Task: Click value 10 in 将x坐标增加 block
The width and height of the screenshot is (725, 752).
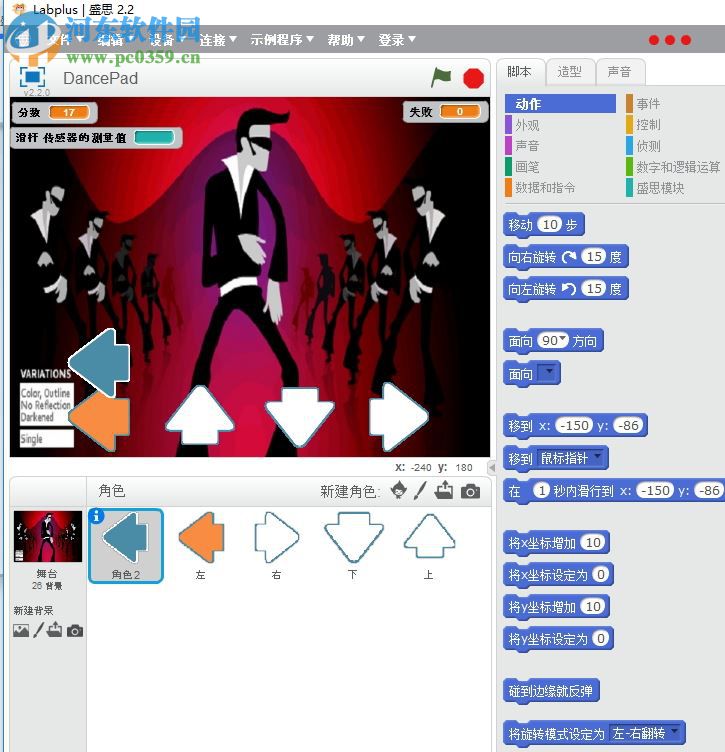Action: coord(593,542)
